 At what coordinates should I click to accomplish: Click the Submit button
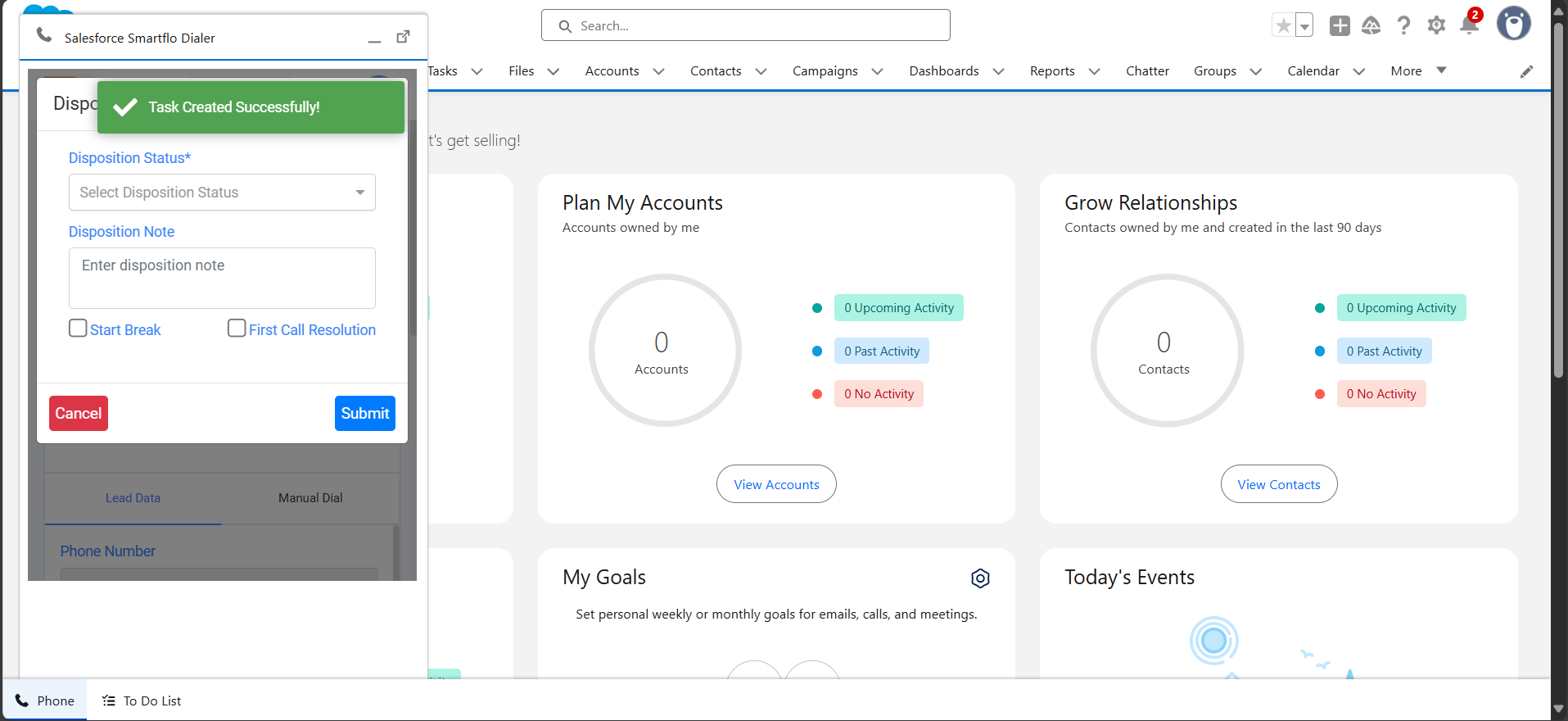tap(365, 414)
